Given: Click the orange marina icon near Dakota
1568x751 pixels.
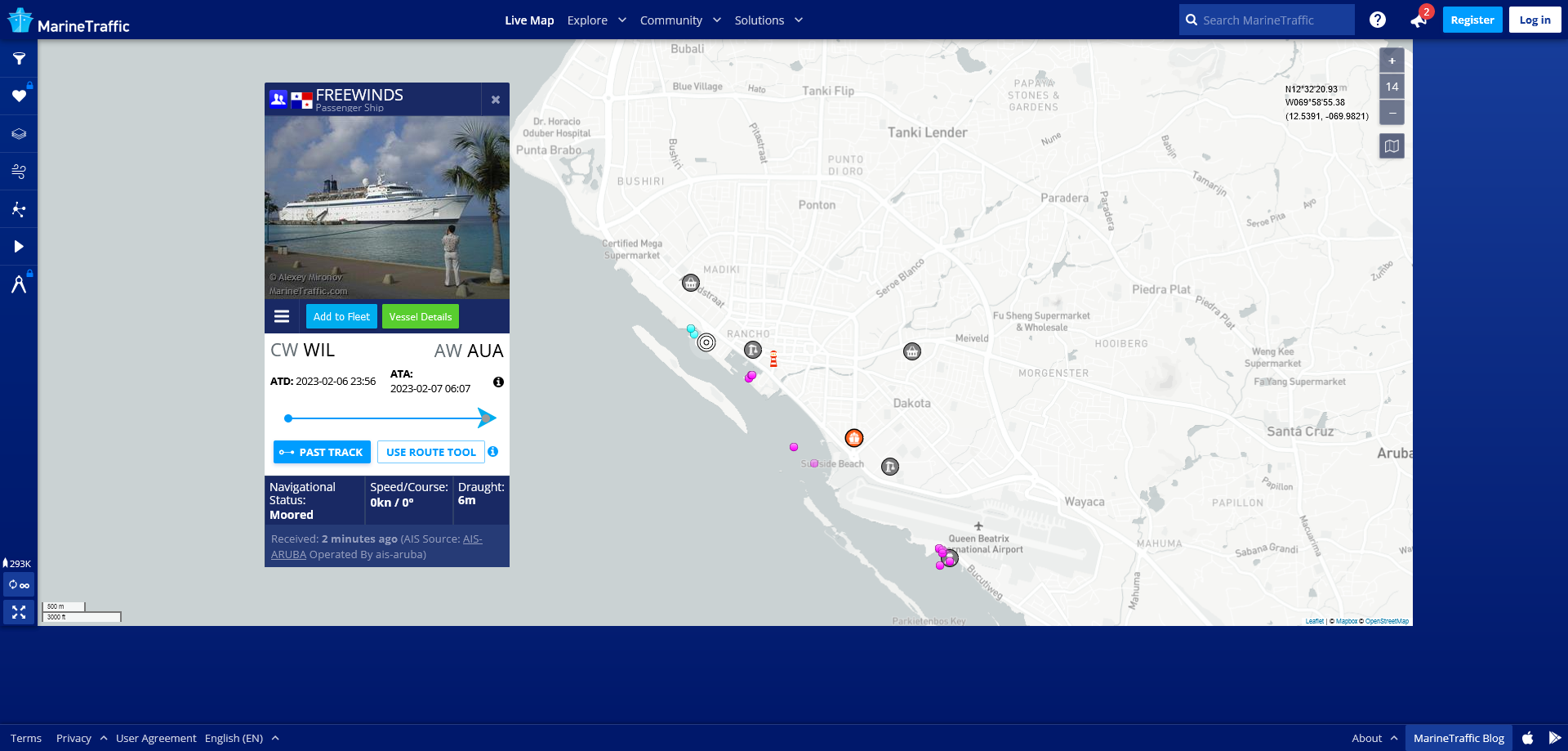Looking at the screenshot, I should tap(854, 438).
